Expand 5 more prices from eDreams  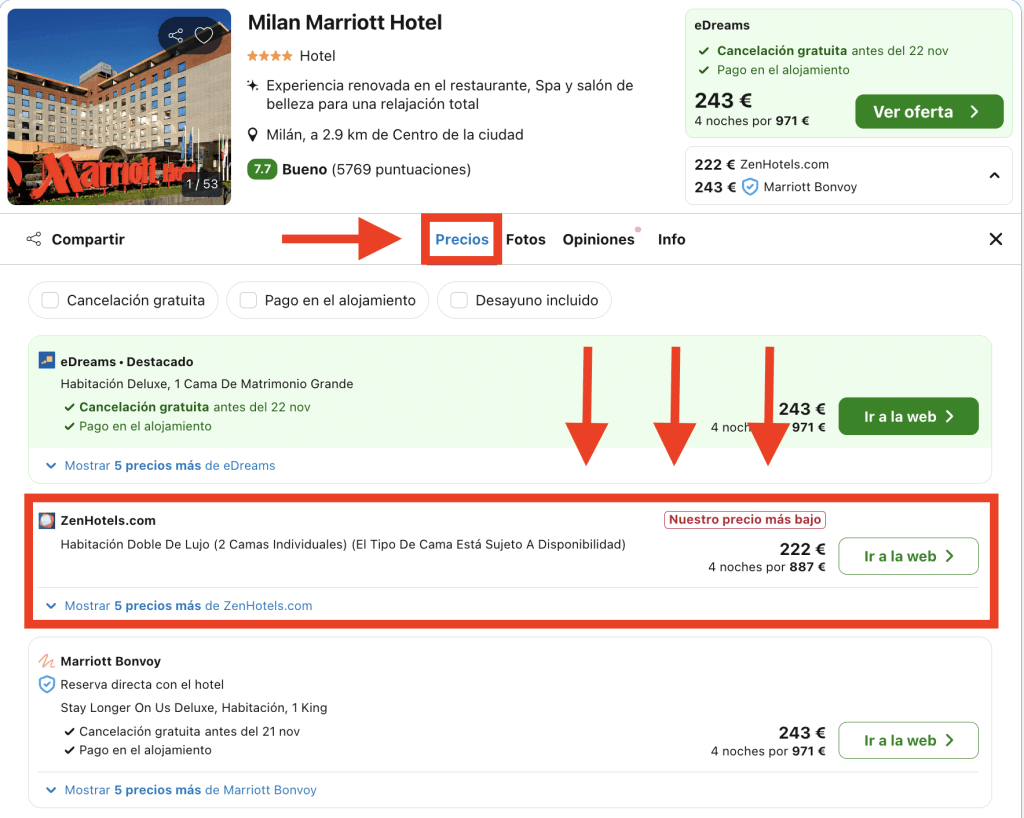169,466
